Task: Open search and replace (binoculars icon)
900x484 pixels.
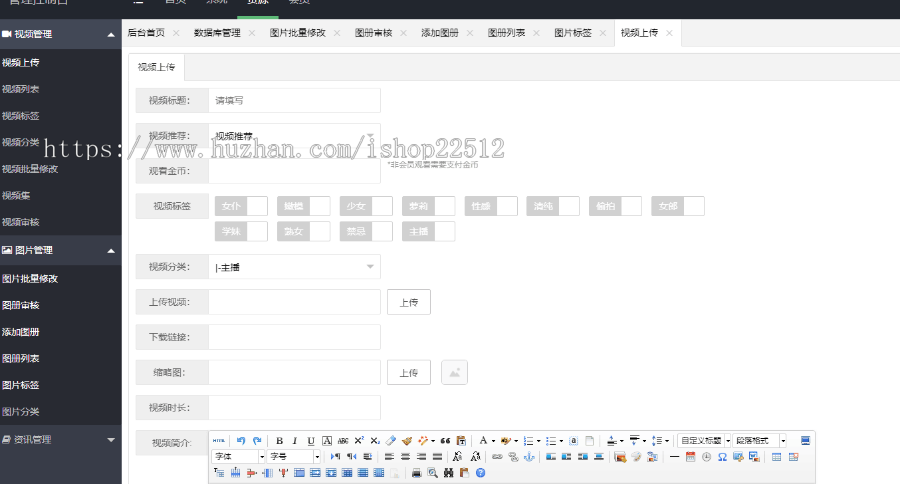Action: coord(448,473)
